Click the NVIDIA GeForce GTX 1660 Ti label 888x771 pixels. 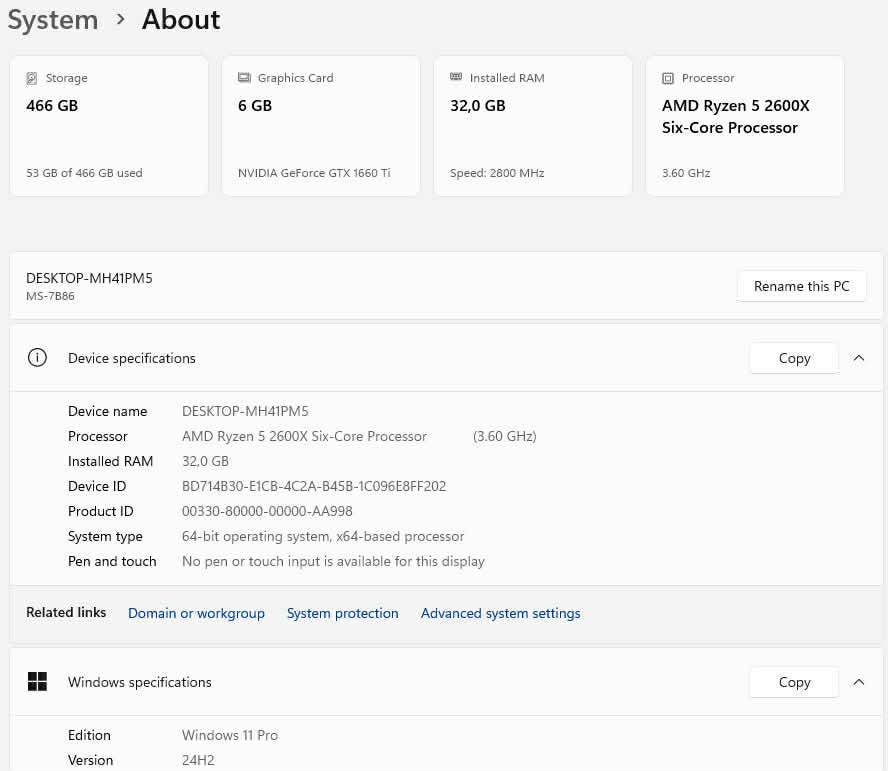click(x=314, y=173)
